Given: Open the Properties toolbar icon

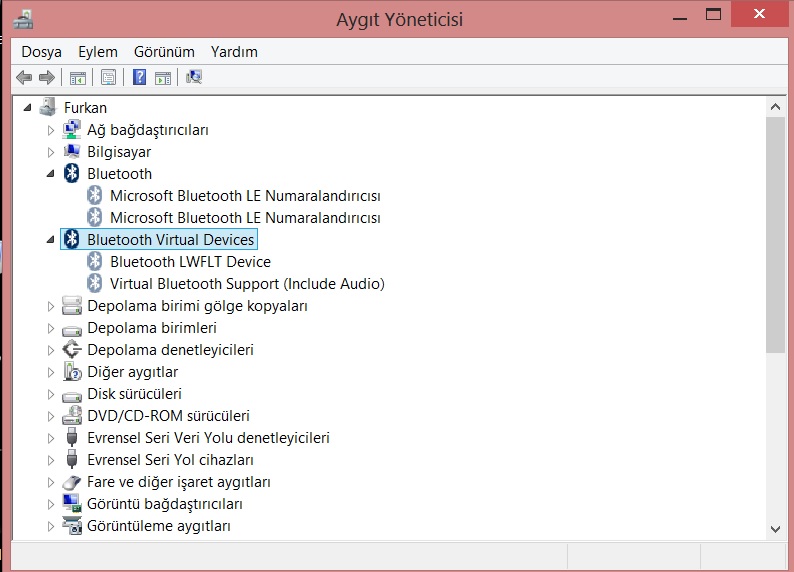Looking at the screenshot, I should (108, 77).
